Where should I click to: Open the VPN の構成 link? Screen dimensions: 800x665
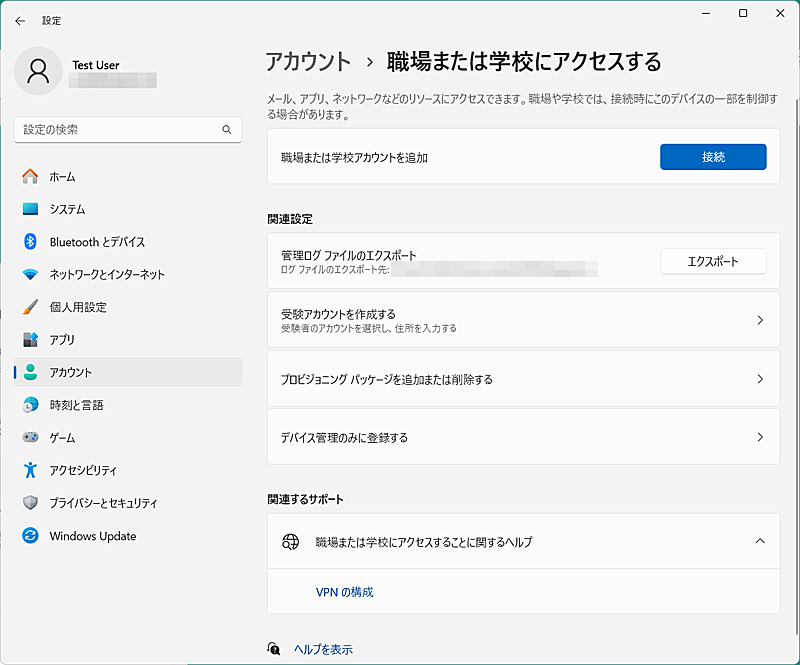(344, 592)
